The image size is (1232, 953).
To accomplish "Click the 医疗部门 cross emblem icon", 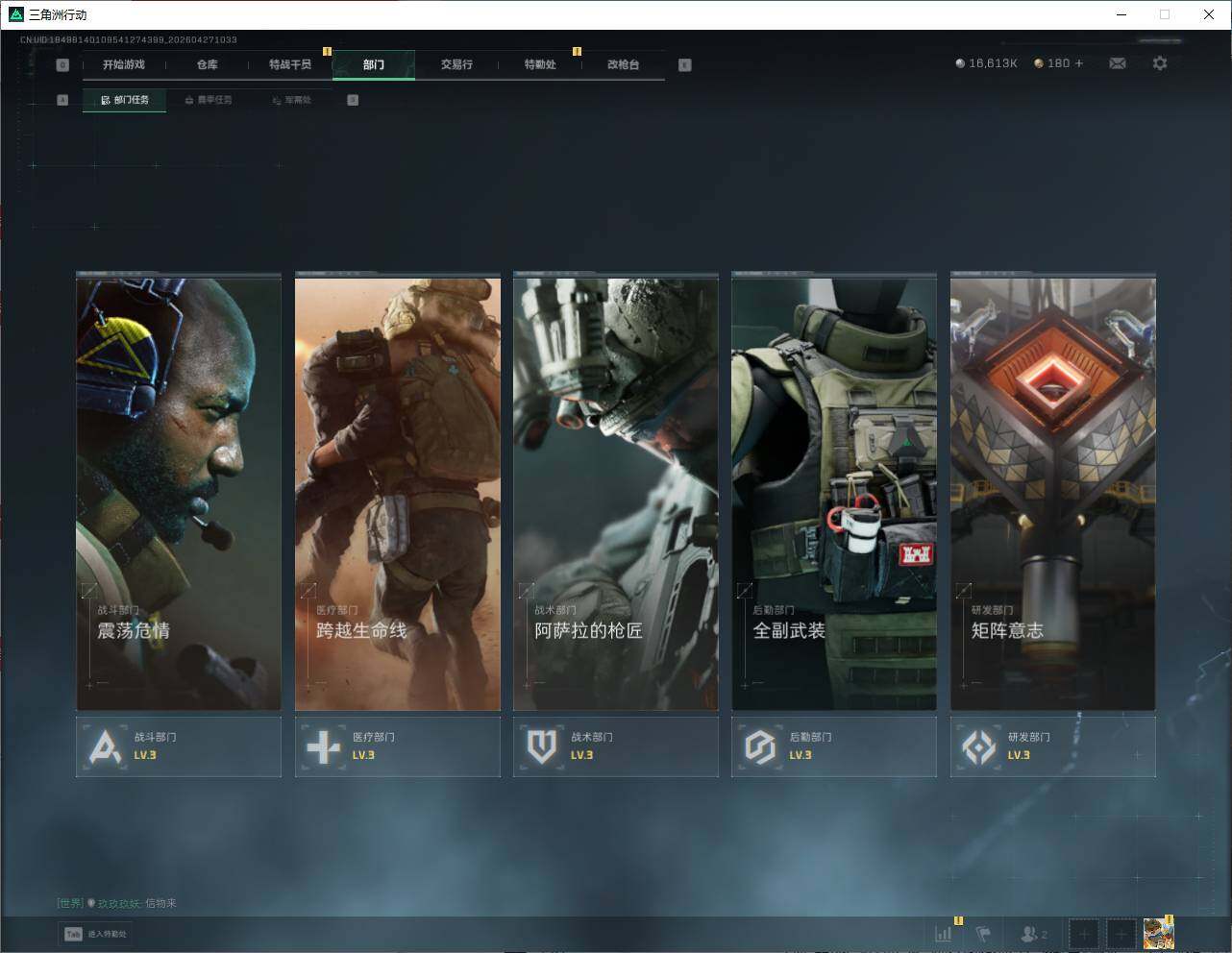I will pyautogui.click(x=323, y=746).
